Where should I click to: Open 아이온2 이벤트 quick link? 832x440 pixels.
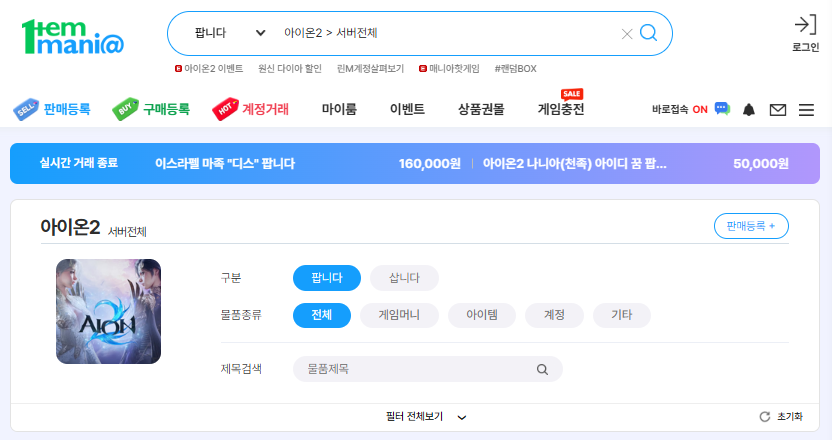(x=209, y=68)
